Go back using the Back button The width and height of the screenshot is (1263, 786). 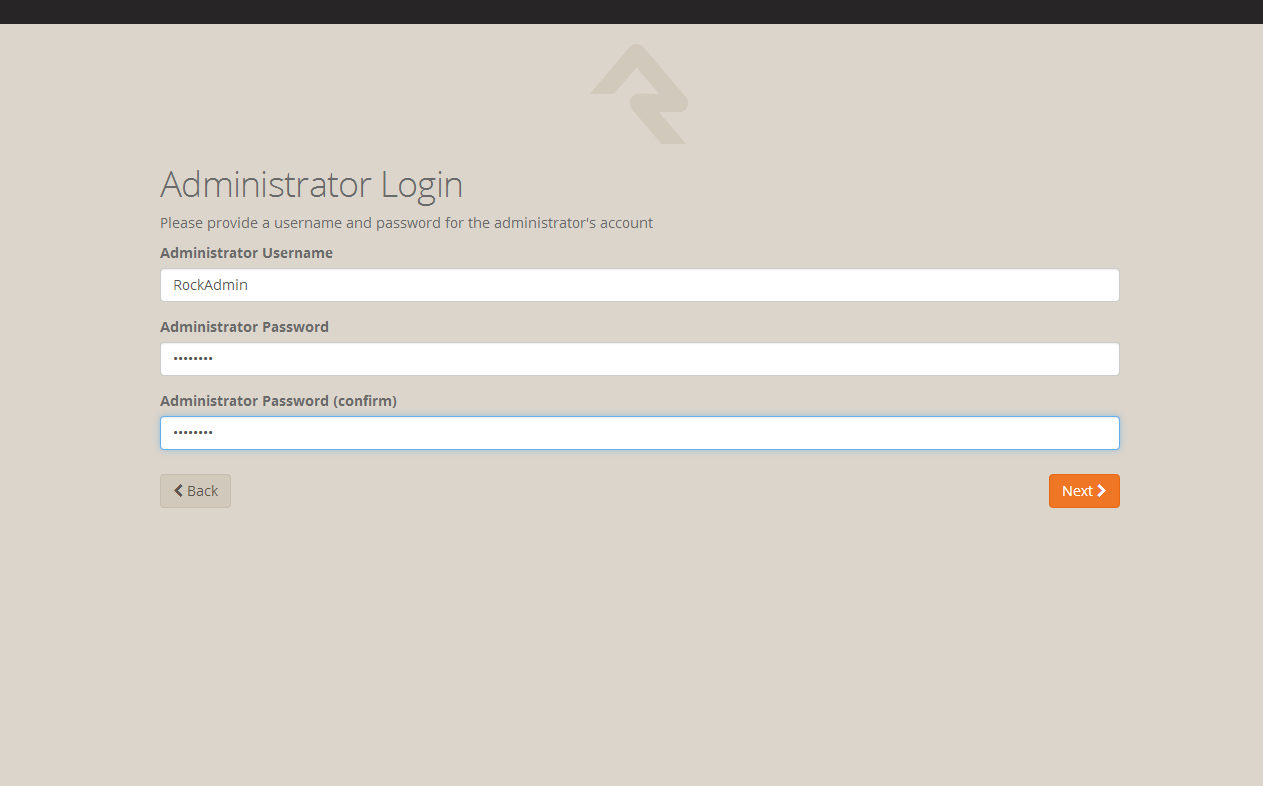click(195, 491)
